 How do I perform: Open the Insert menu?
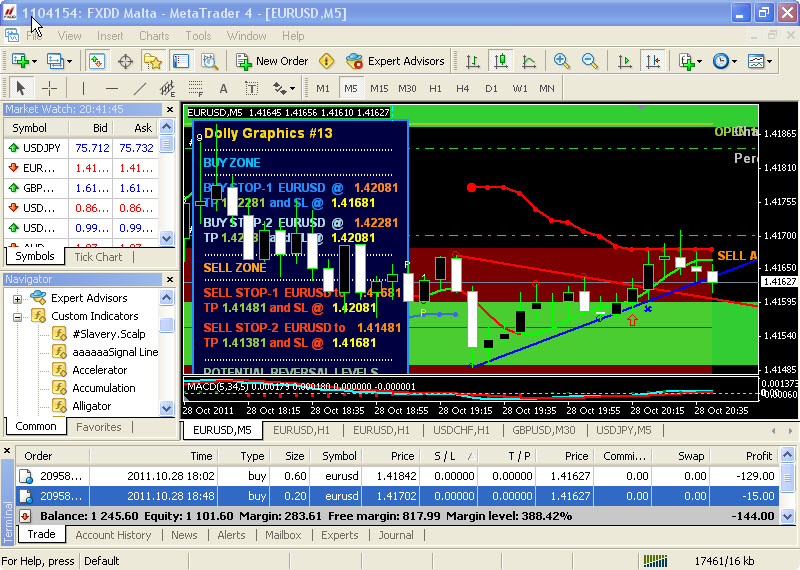[110, 36]
